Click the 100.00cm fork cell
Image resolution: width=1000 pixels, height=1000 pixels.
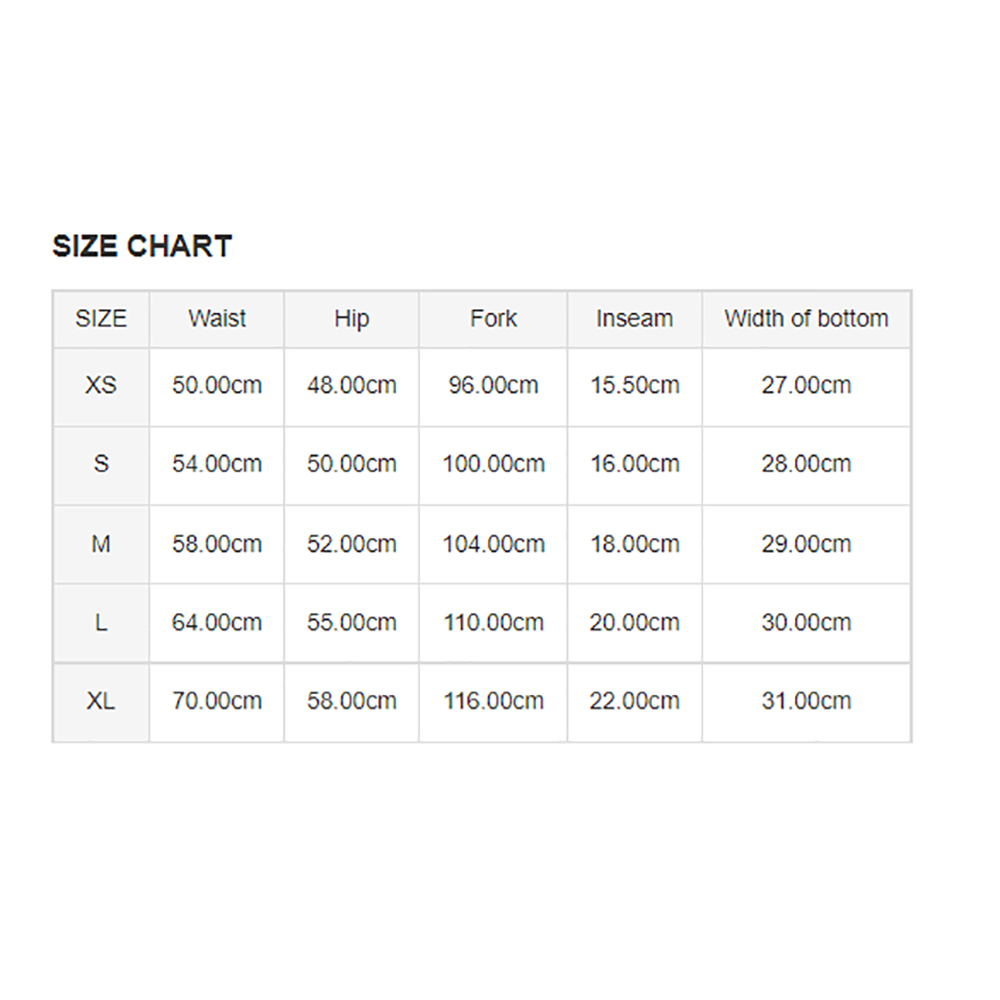point(494,464)
